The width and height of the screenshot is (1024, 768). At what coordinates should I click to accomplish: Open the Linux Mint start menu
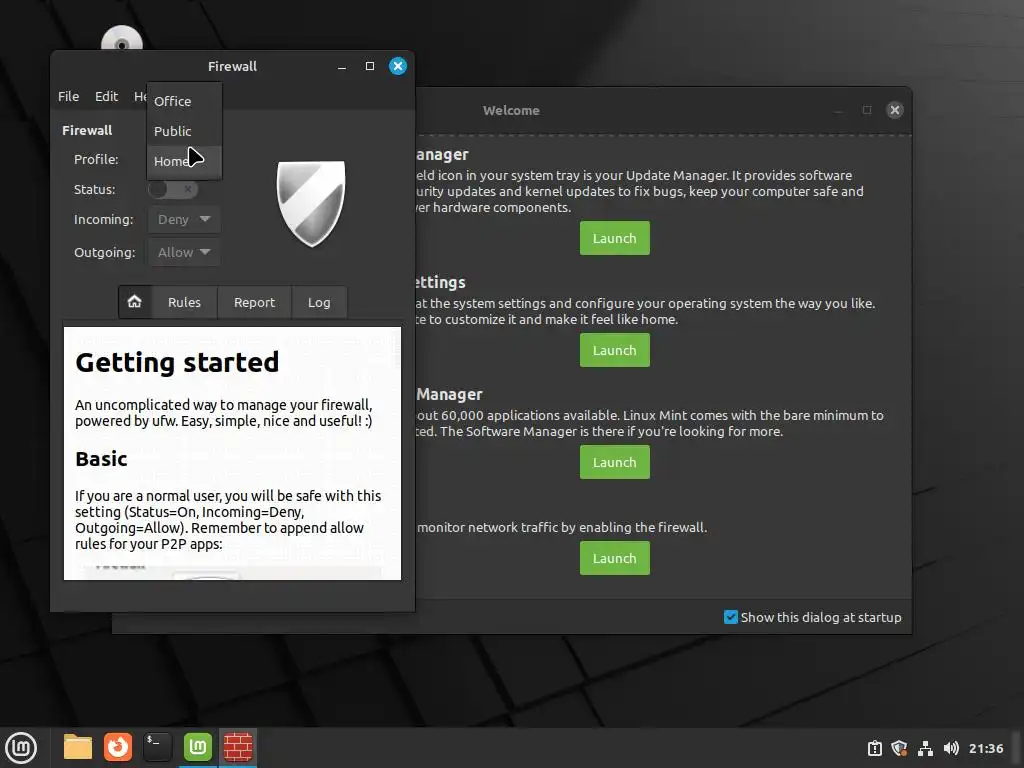pyautogui.click(x=21, y=747)
